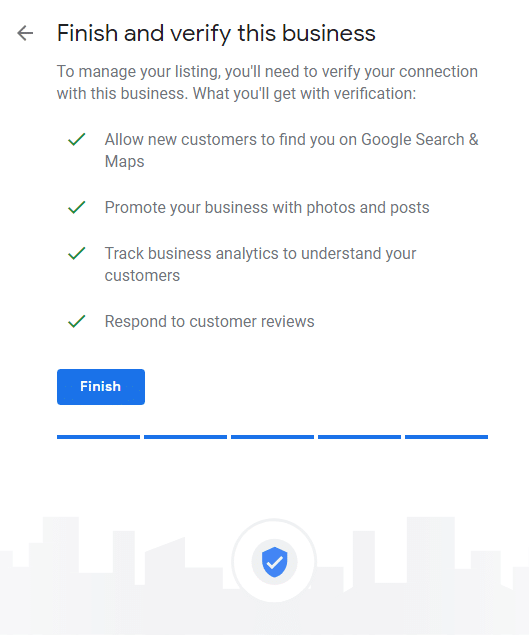Click the To manage your listing description paragraph
This screenshot has height=635, width=529.
(267, 82)
